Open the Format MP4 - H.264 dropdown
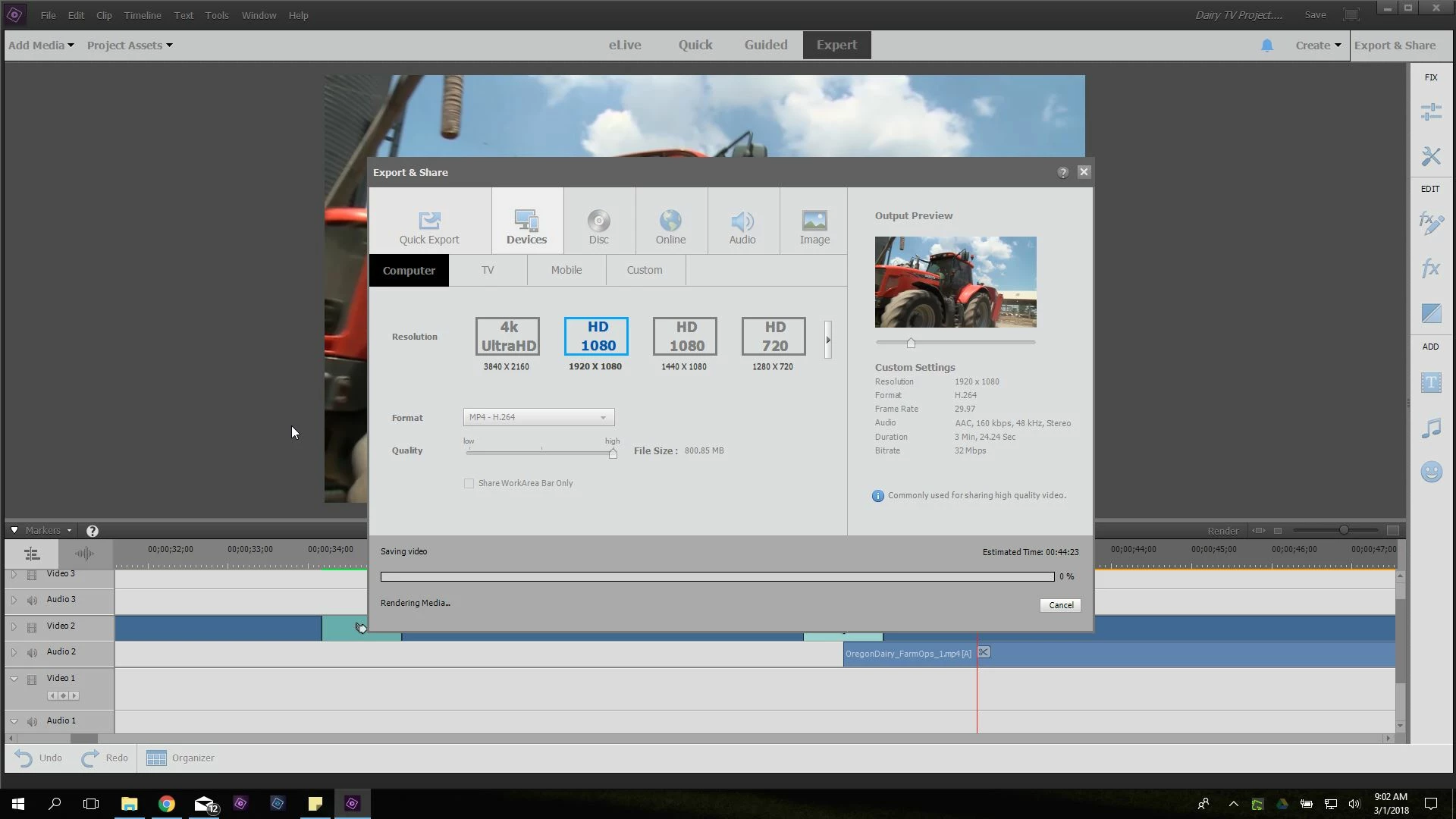This screenshot has height=819, width=1456. coord(538,417)
